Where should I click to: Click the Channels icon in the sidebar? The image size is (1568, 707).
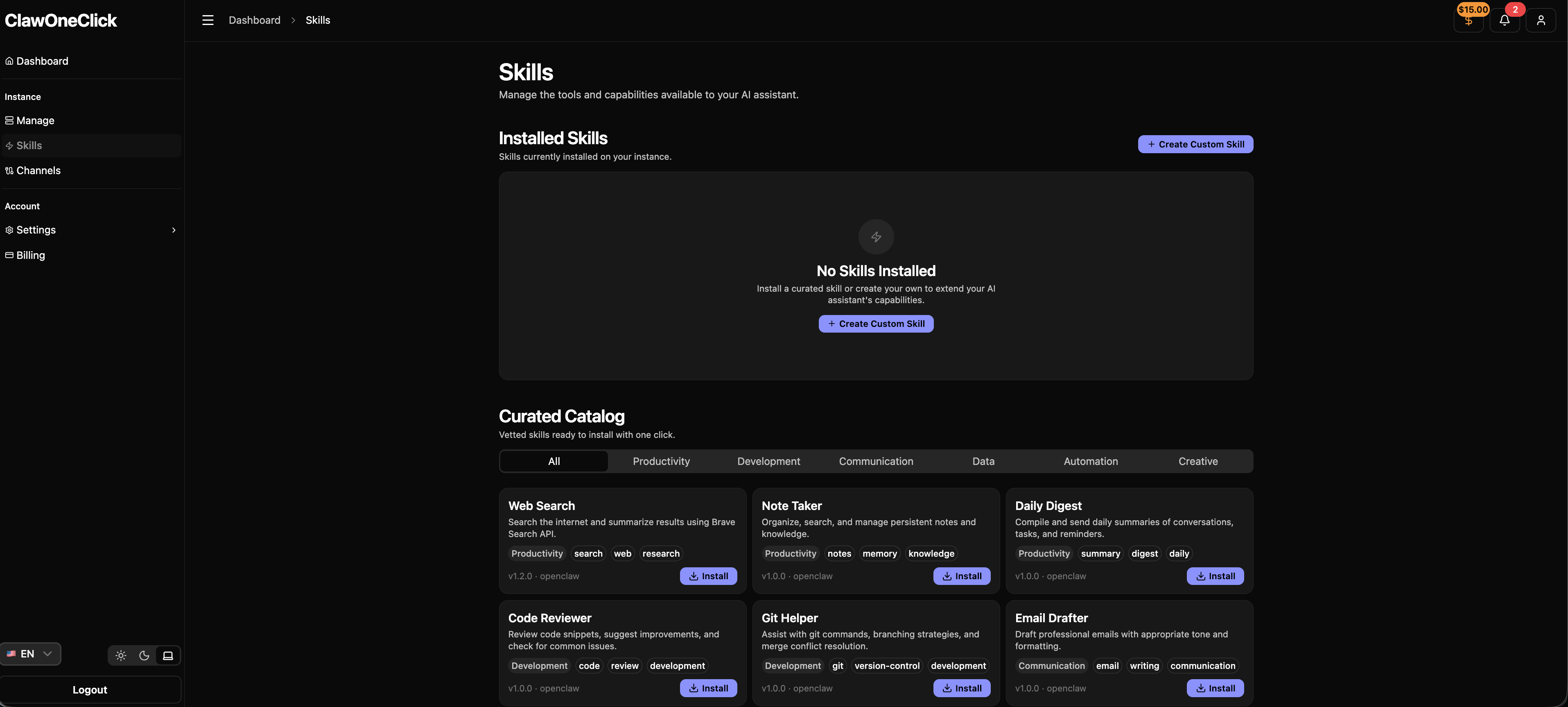[x=9, y=170]
